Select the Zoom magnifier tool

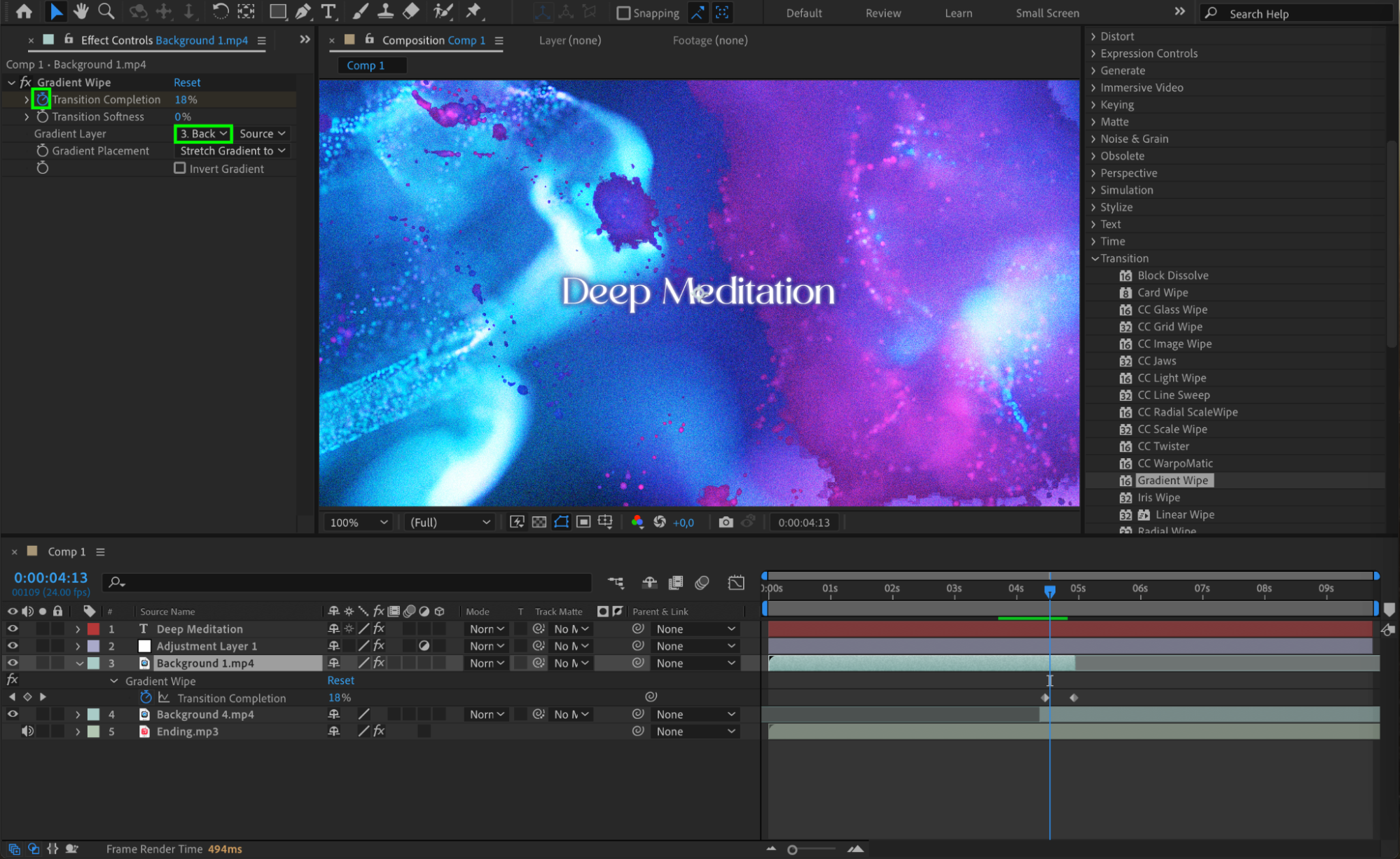click(x=106, y=11)
